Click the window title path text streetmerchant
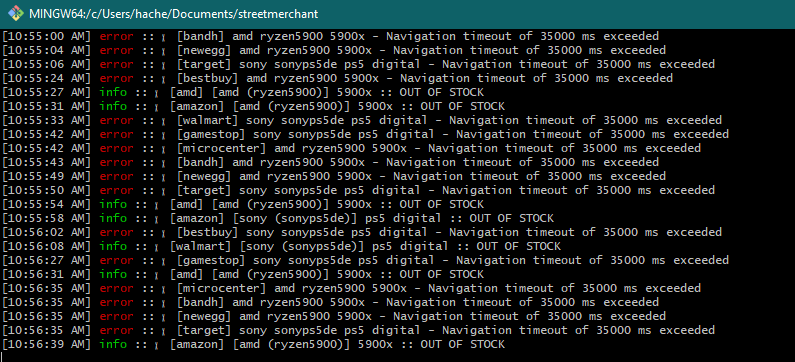Viewport: 795px width, 362px height. pos(277,14)
